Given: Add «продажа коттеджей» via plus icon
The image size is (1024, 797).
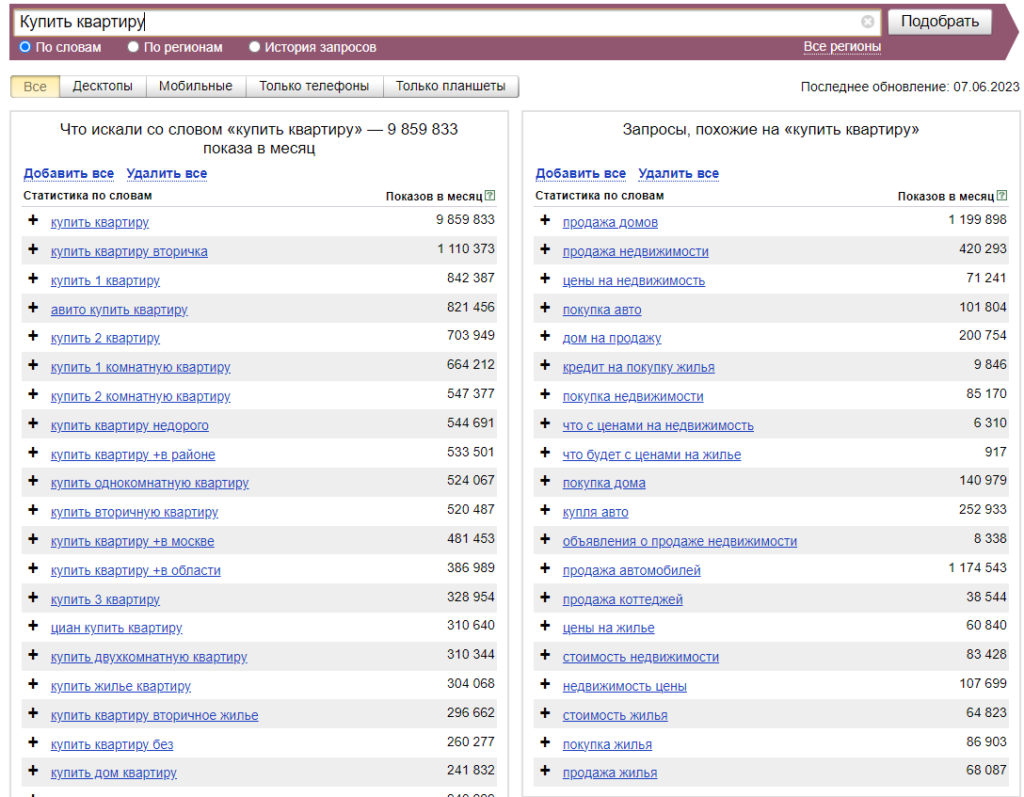Looking at the screenshot, I should [545, 598].
